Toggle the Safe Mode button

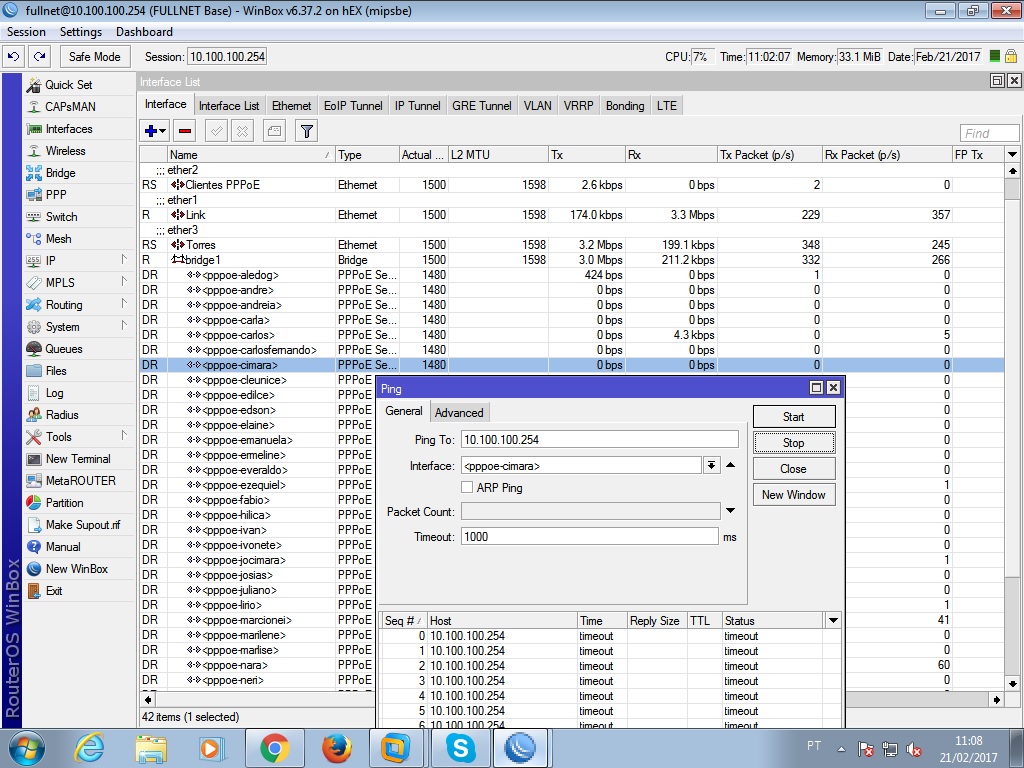(95, 57)
